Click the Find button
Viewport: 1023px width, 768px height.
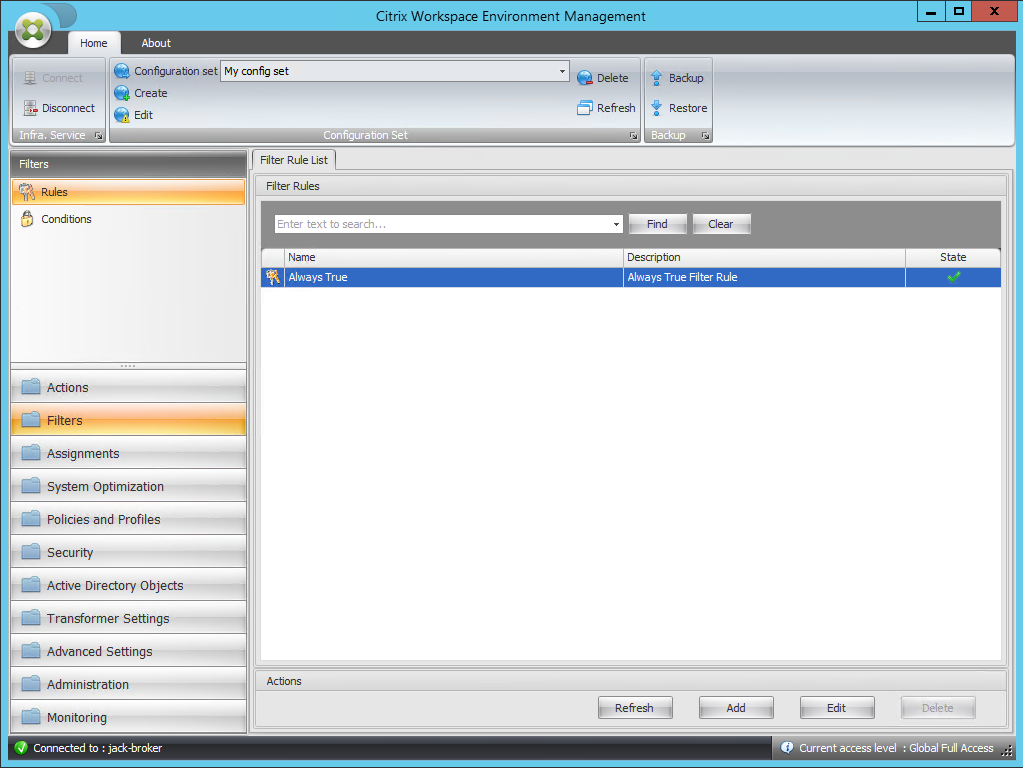click(x=657, y=223)
